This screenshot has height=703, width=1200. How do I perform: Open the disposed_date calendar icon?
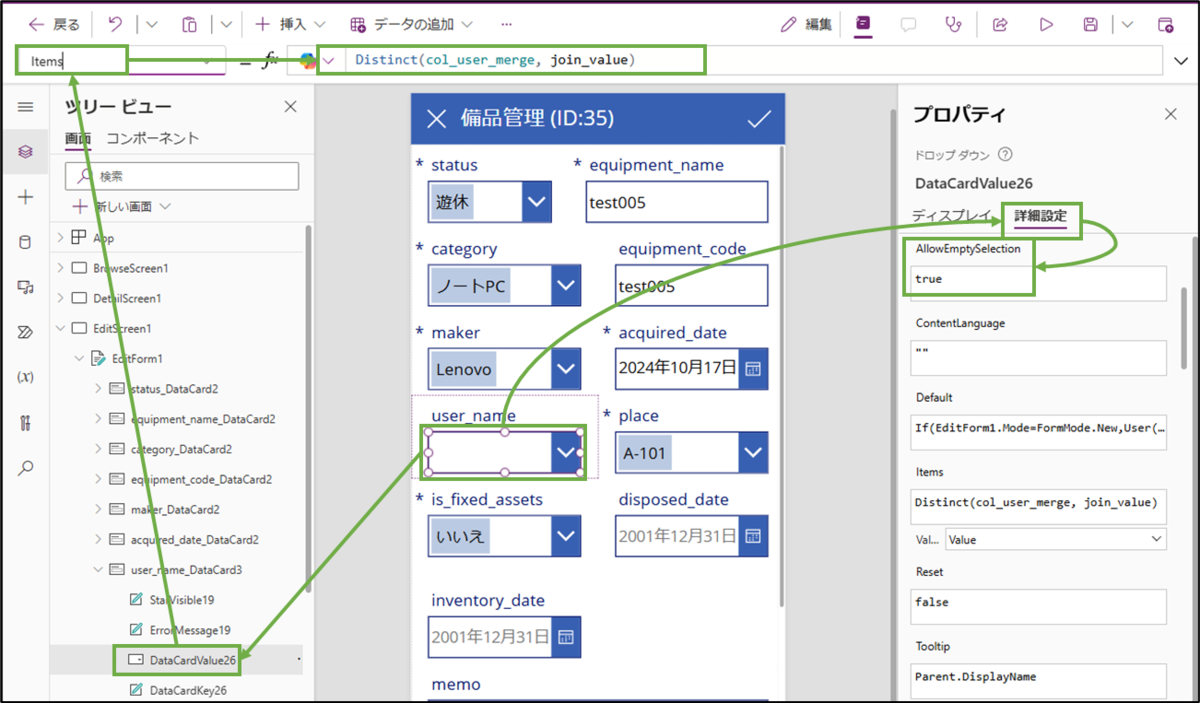[753, 536]
